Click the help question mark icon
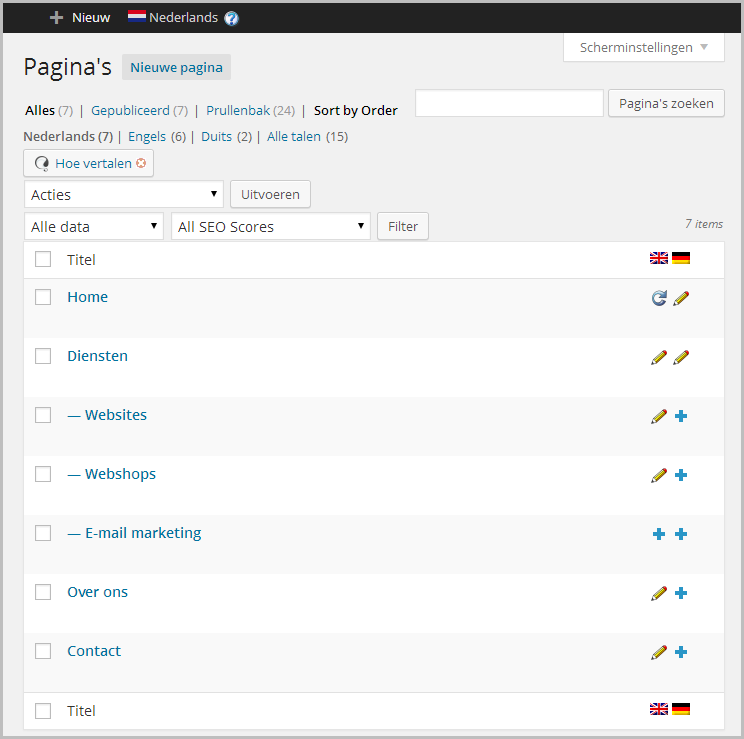The image size is (744, 739). pos(231,18)
